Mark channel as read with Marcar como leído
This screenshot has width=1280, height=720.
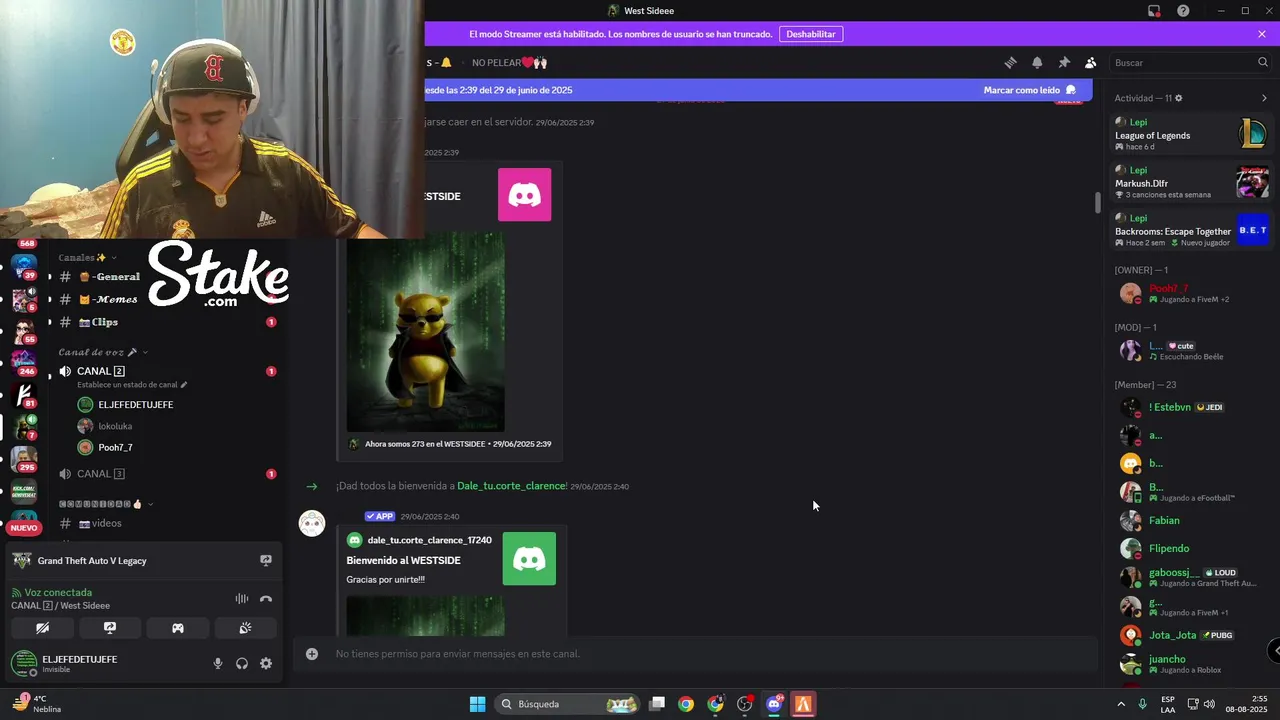coord(1030,90)
